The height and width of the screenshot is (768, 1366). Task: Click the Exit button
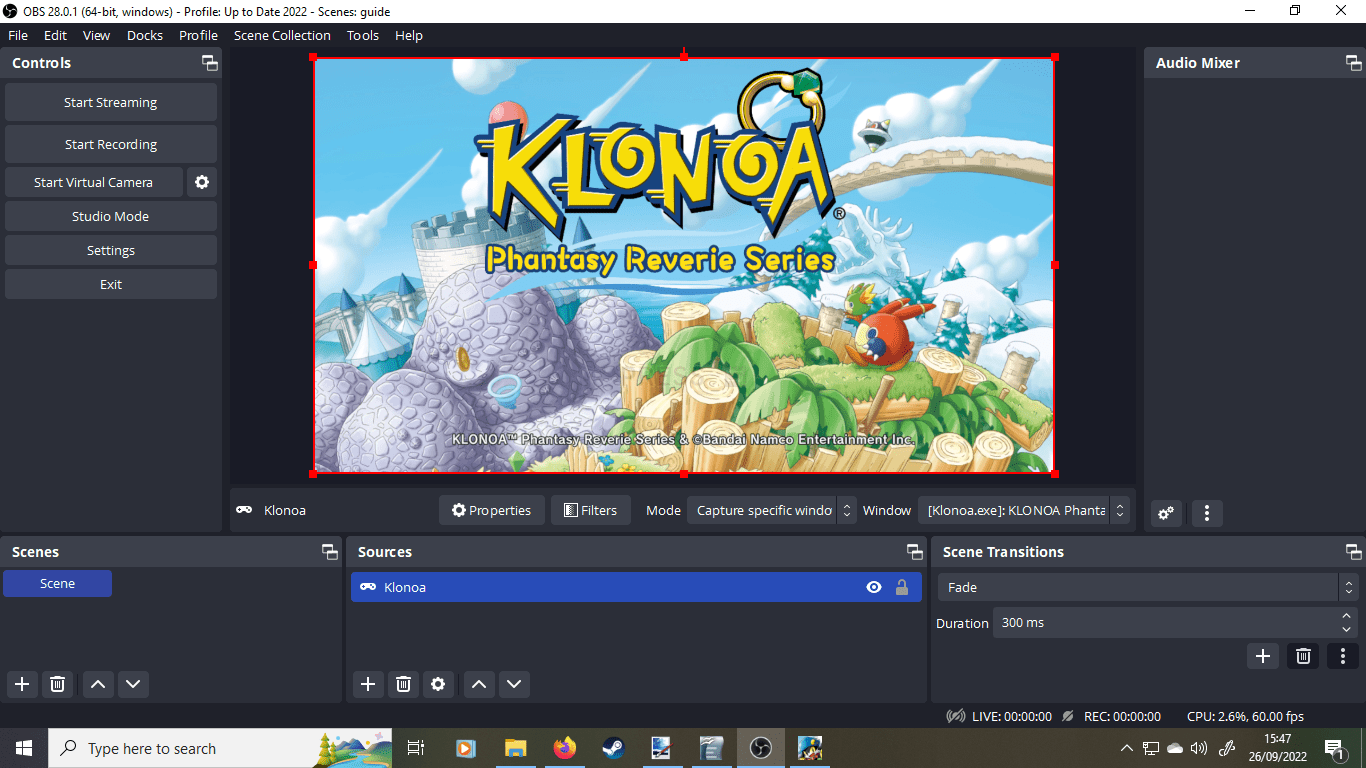pos(111,284)
